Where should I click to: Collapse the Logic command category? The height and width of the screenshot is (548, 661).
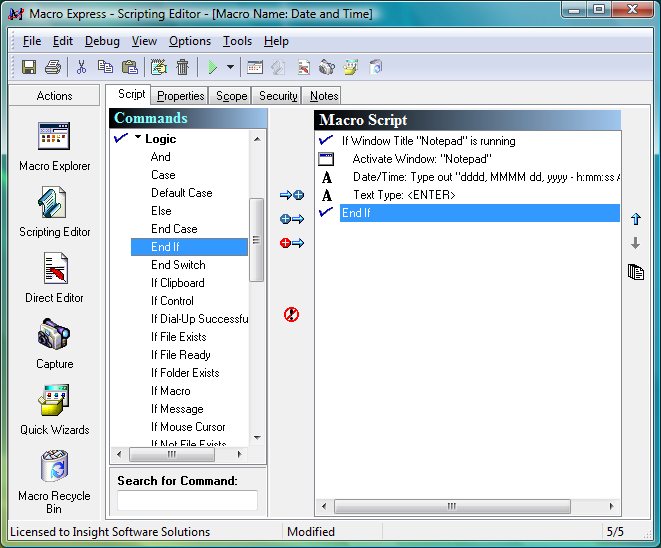138,137
